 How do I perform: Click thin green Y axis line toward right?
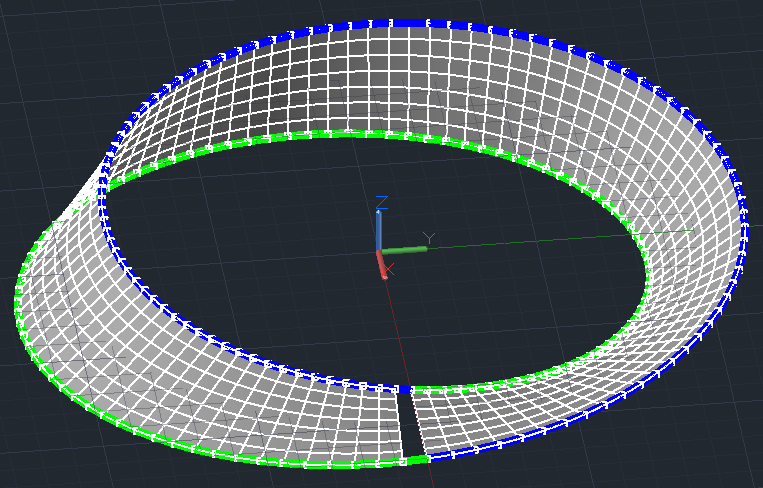click(x=560, y=238)
